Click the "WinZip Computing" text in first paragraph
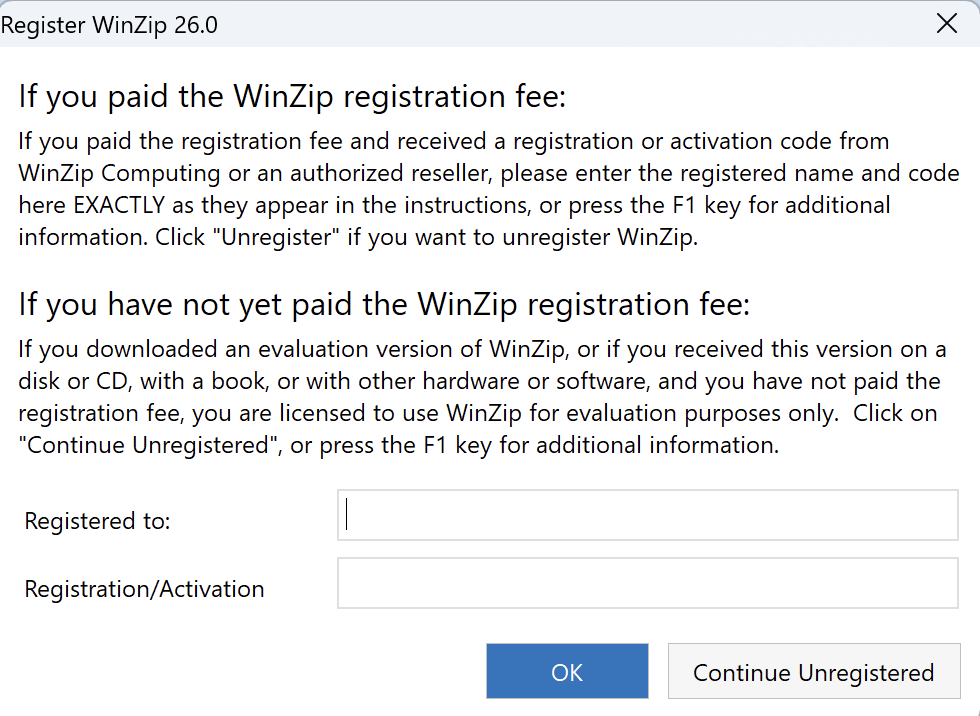 119,173
